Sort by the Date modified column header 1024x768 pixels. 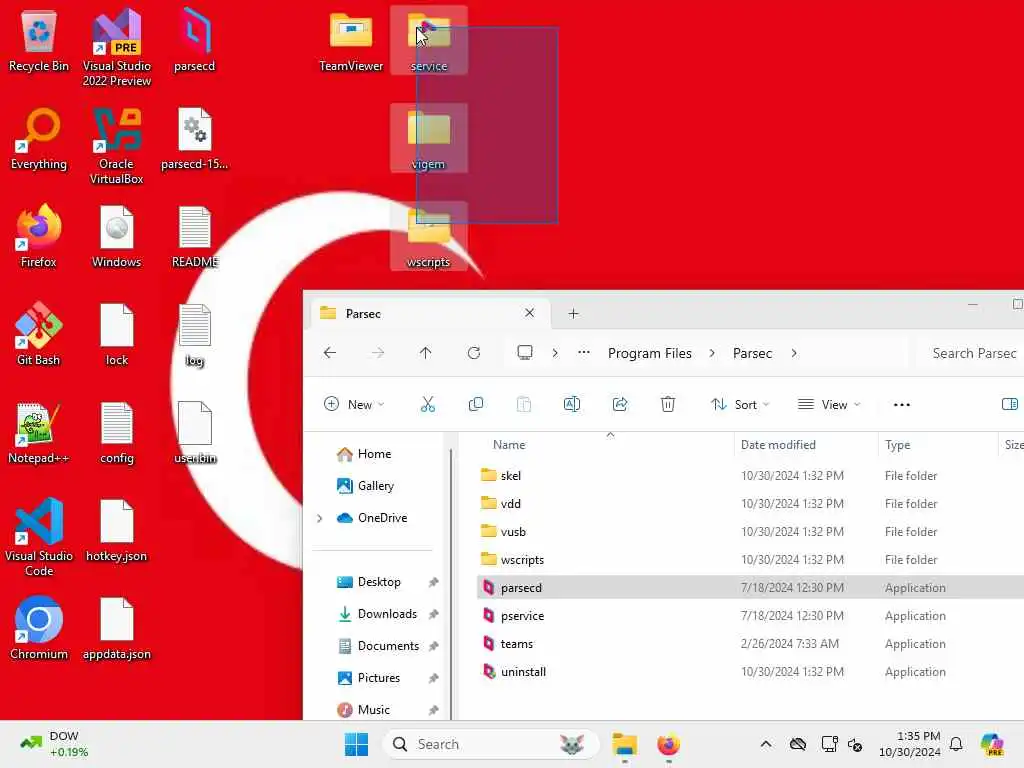pyautogui.click(x=806, y=445)
